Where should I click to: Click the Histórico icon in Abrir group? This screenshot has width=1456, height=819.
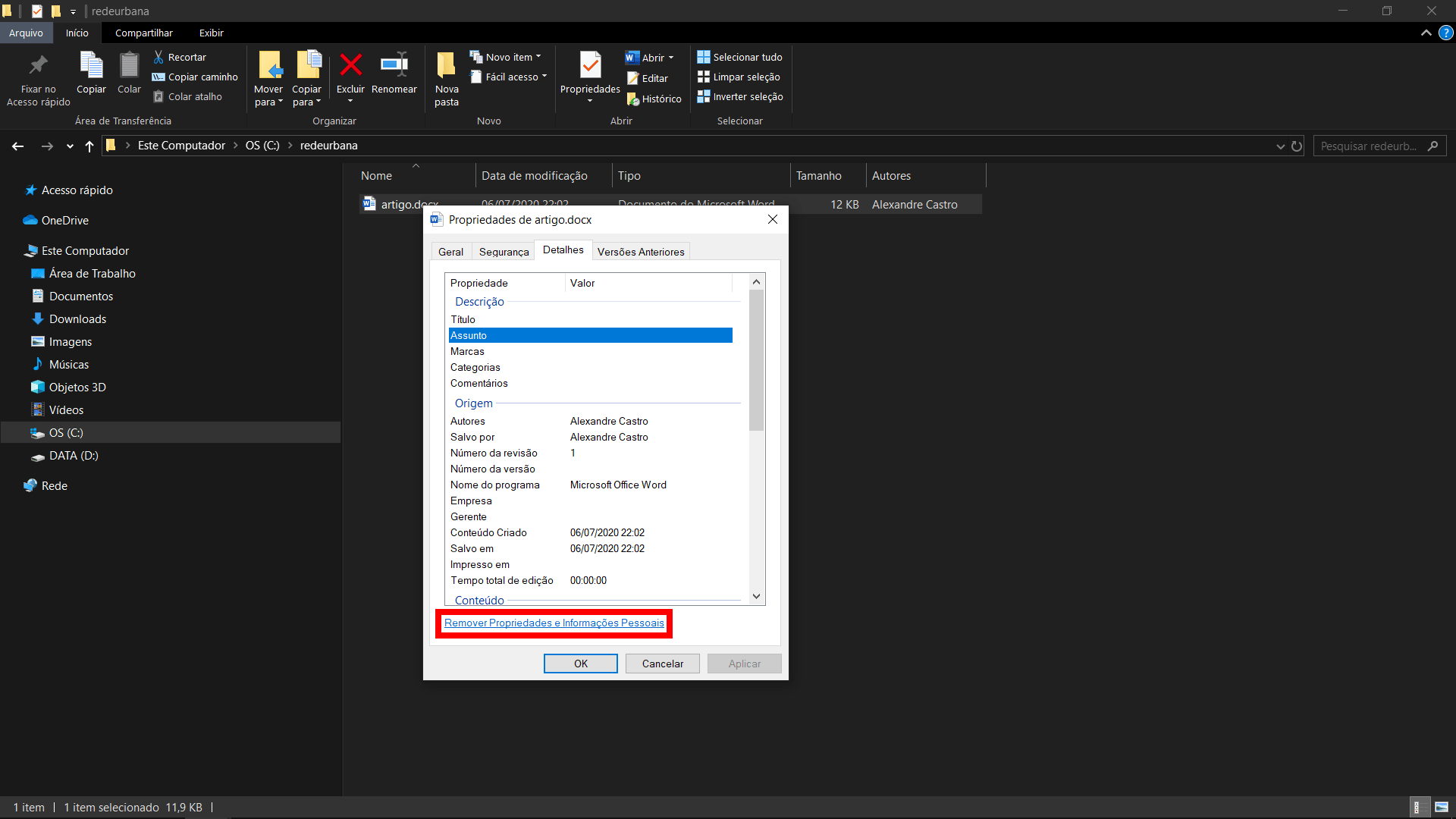(x=633, y=99)
